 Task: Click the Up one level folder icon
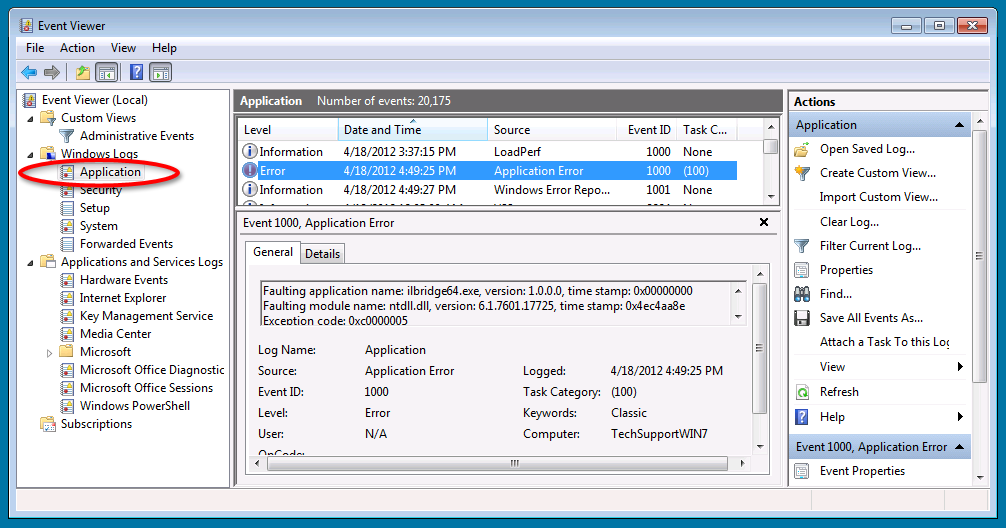point(83,72)
